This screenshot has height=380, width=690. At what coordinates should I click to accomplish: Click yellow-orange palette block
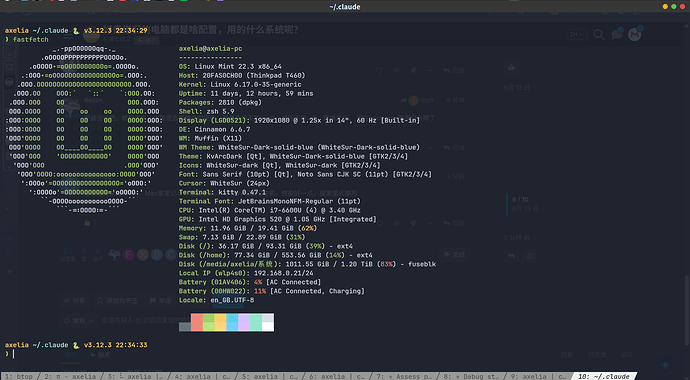(x=220, y=322)
